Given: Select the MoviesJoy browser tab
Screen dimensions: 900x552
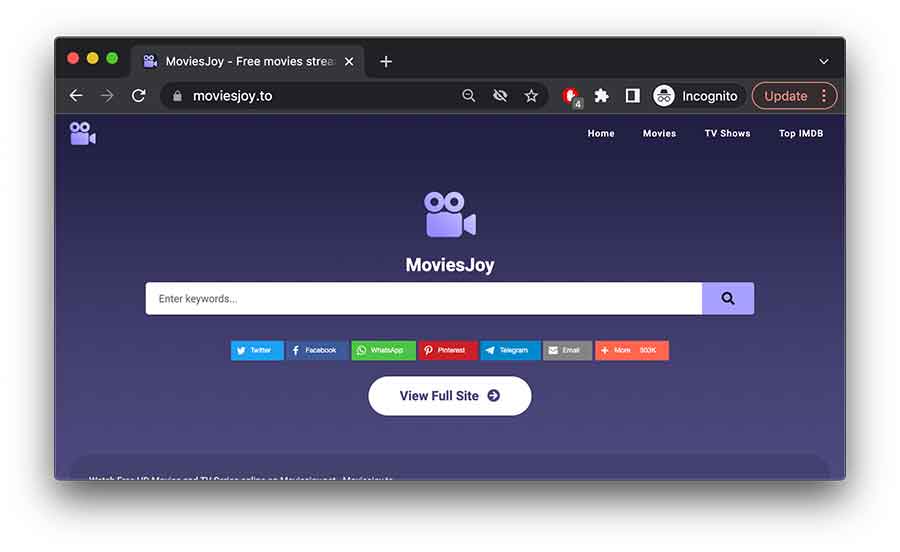Looking at the screenshot, I should coord(247,61).
